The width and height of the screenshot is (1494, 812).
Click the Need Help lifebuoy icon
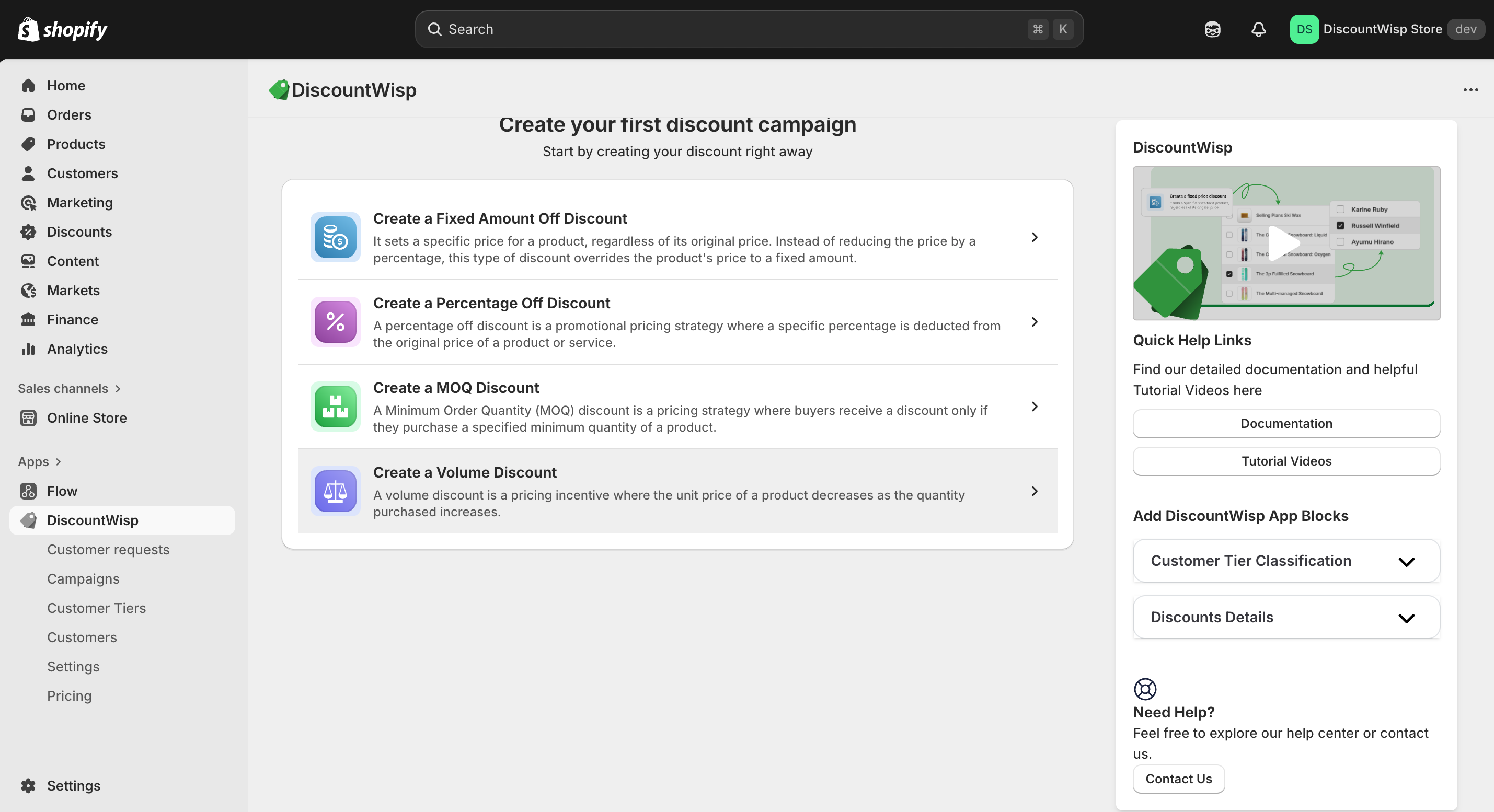pos(1145,689)
